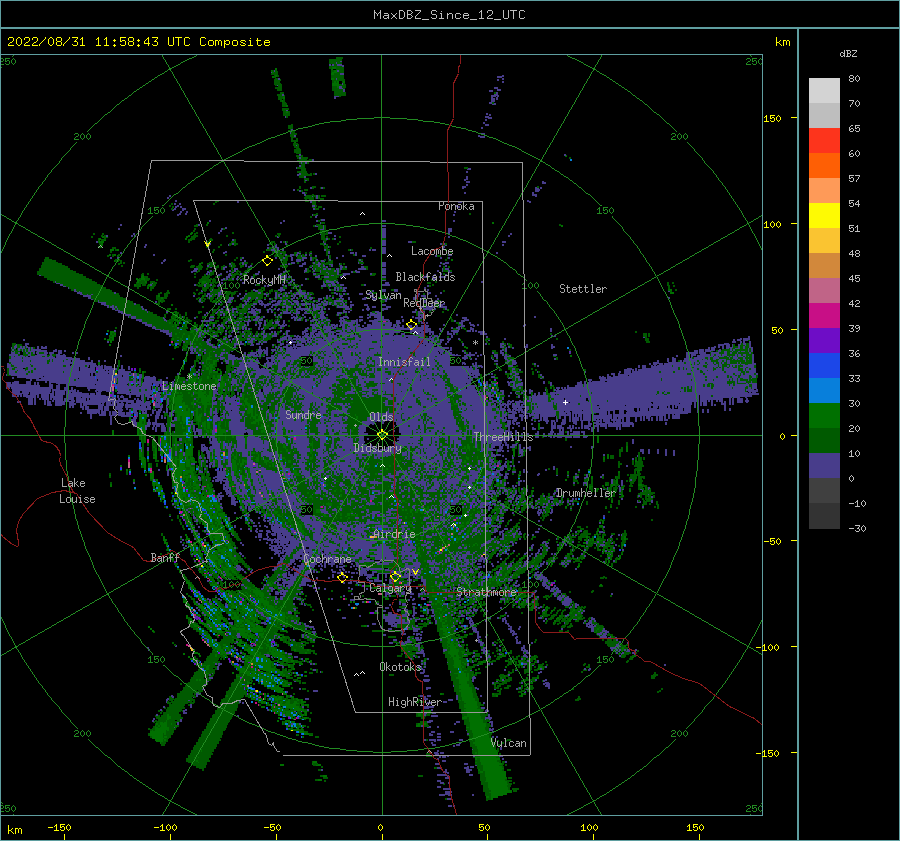Viewport: 900px width, 841px height.
Task: Click the 57 value on the dBZ legend
Action: pos(854,179)
